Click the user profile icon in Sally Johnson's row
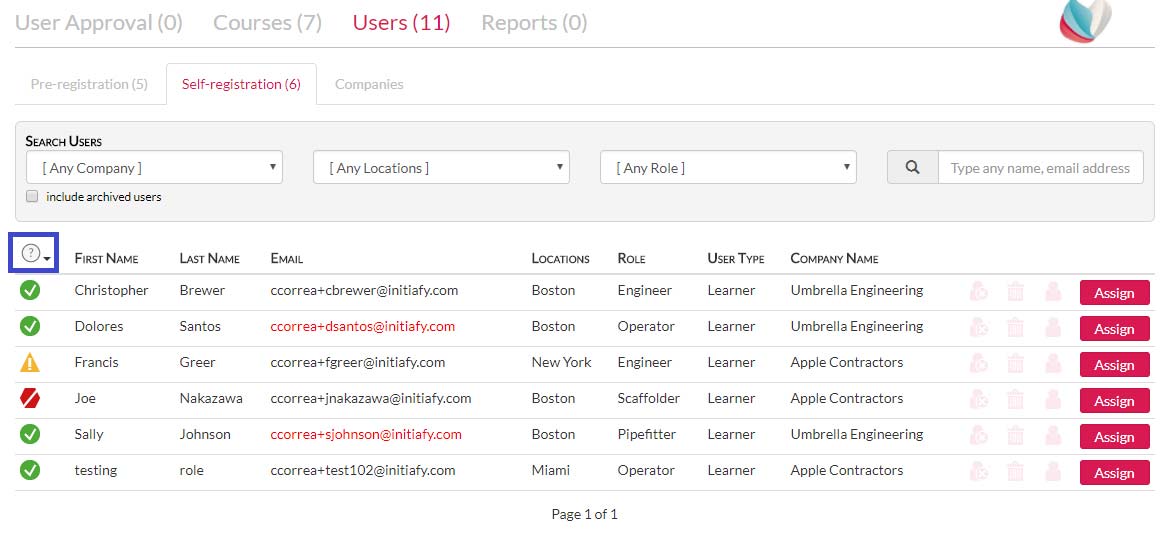1172x536 pixels. [1053, 435]
